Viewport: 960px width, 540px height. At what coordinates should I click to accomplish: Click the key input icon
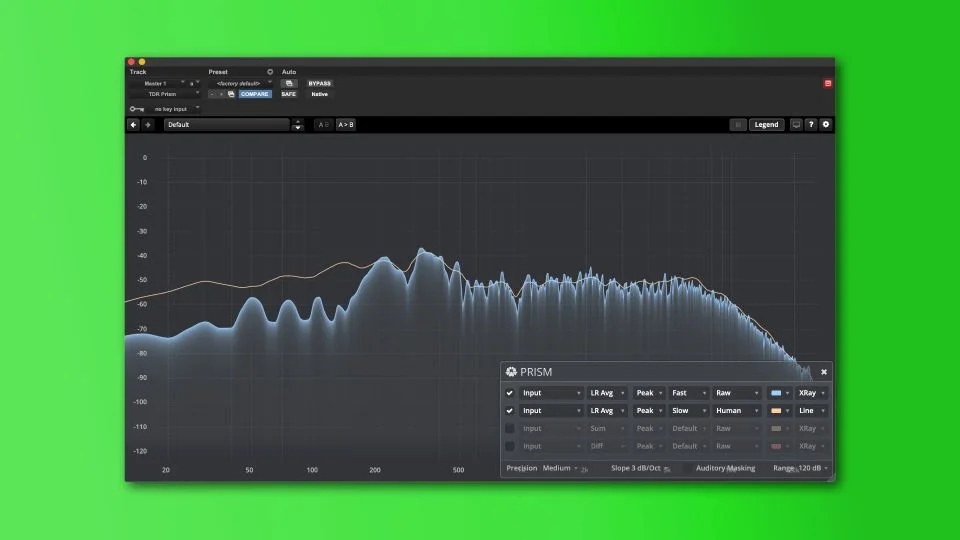click(137, 109)
